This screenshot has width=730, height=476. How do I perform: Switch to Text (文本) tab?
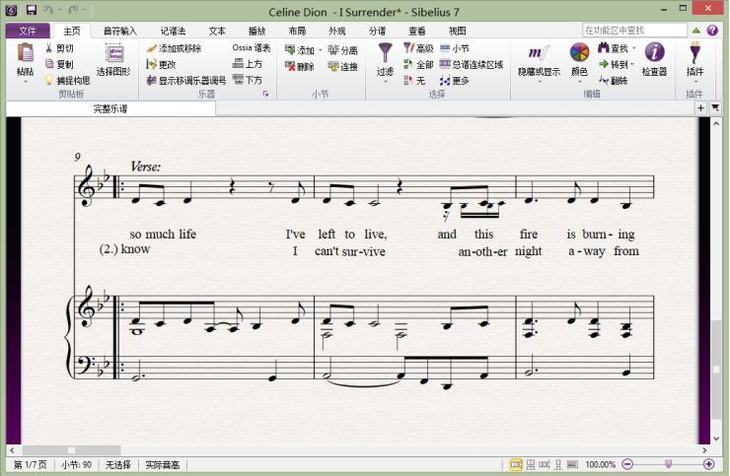[217, 31]
